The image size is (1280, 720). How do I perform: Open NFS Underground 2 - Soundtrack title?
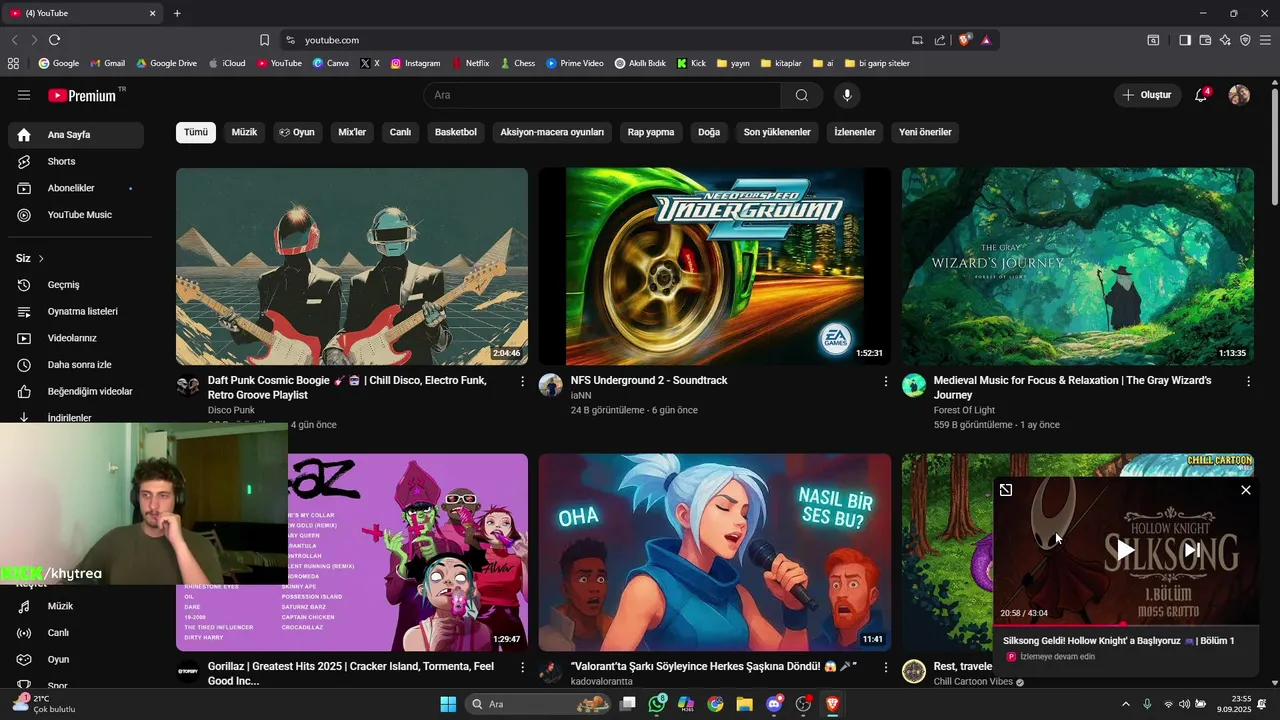click(649, 380)
